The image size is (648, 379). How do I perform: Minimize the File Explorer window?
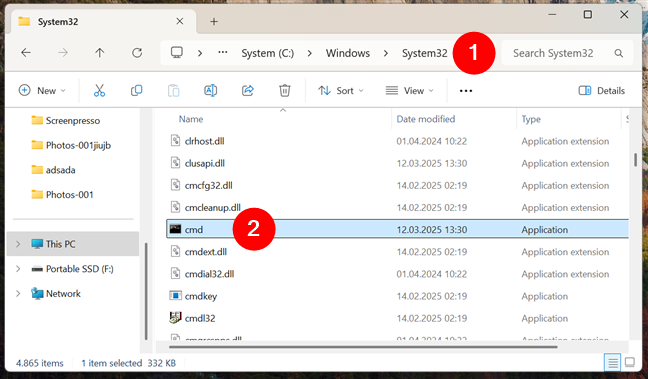click(552, 14)
